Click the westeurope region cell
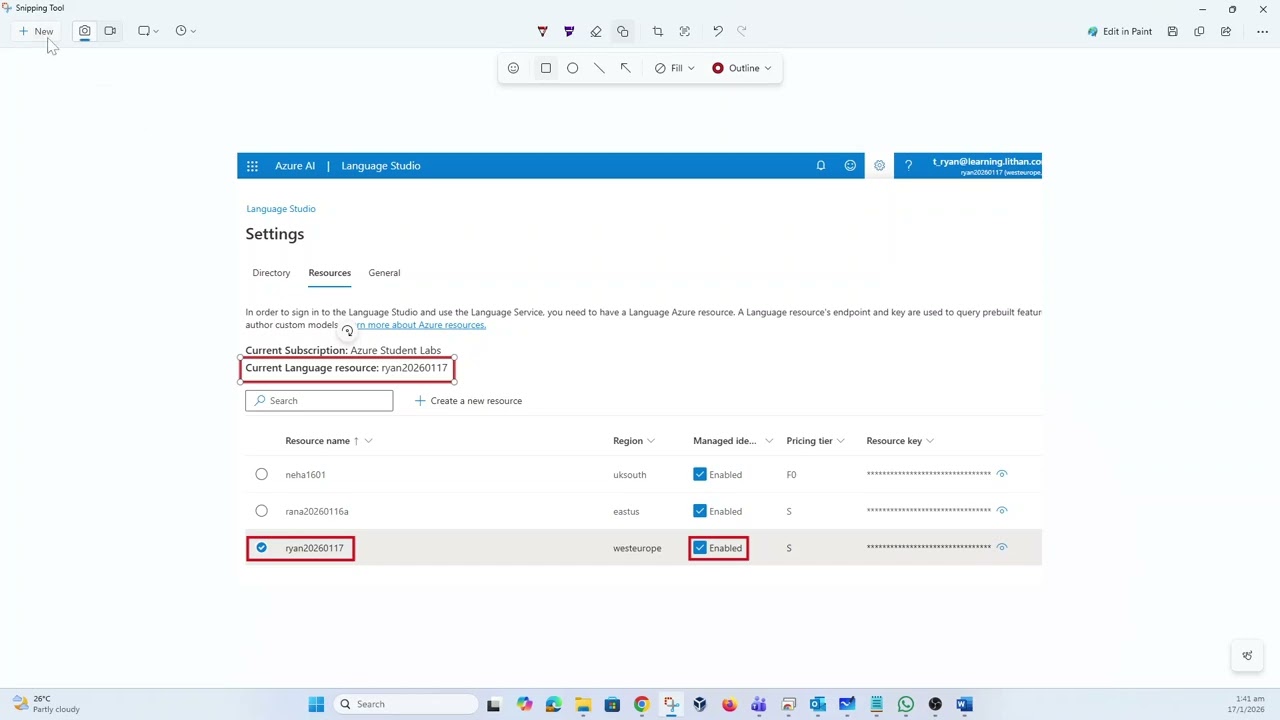This screenshot has height=720, width=1280. pyautogui.click(x=637, y=548)
